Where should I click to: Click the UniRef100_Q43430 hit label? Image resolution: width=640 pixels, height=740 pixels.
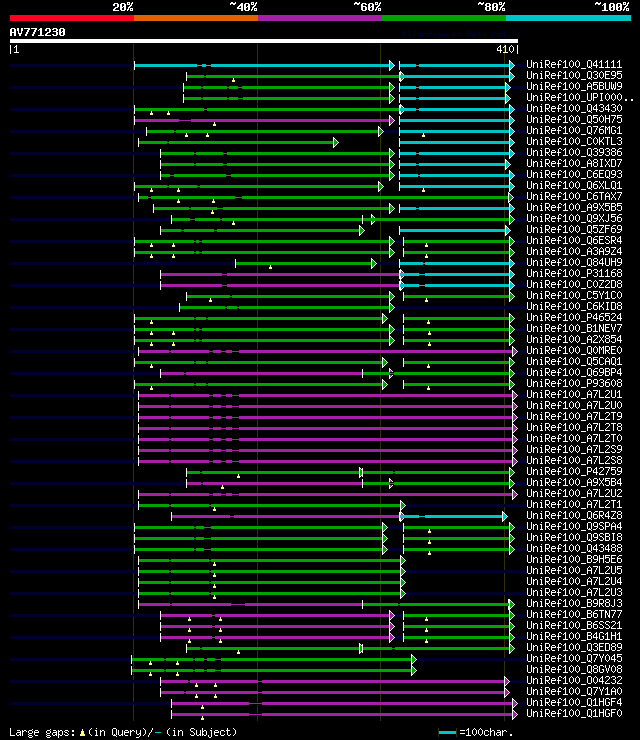(x=574, y=108)
